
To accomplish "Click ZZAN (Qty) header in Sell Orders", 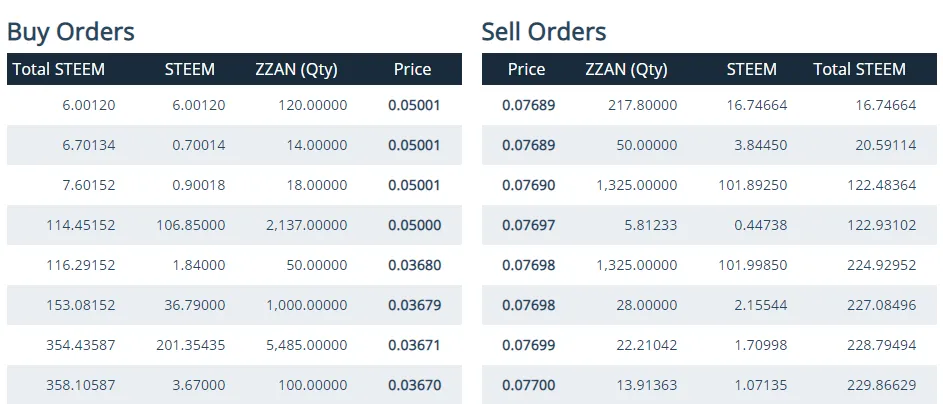I will click(626, 69).
